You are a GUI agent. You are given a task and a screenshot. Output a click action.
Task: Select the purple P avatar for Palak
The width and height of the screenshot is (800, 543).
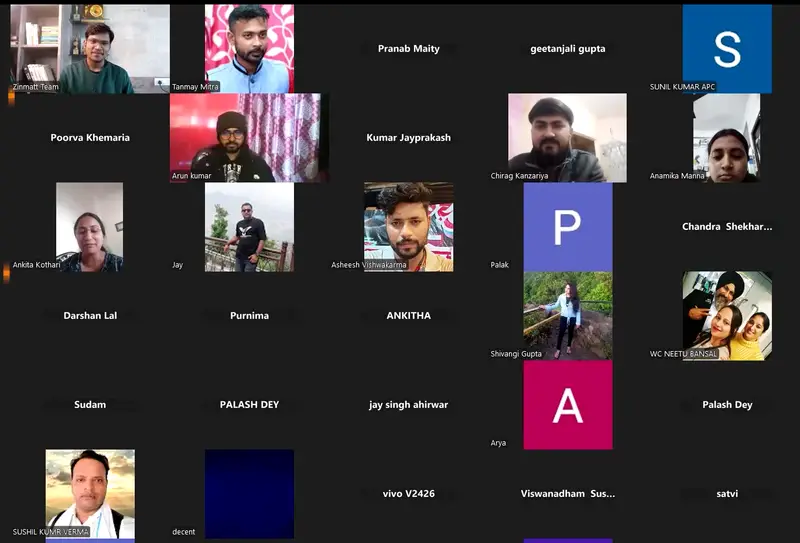(567, 227)
